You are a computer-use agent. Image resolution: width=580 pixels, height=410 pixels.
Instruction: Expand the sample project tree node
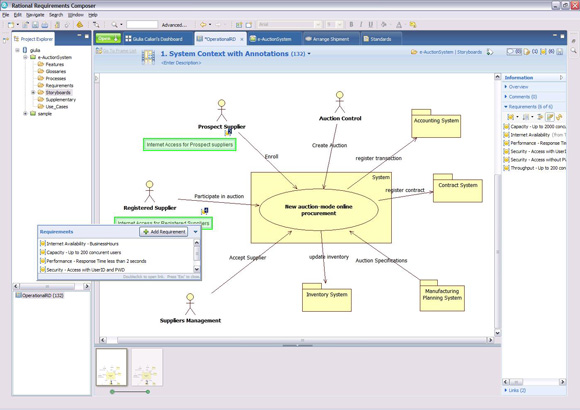click(x=25, y=114)
